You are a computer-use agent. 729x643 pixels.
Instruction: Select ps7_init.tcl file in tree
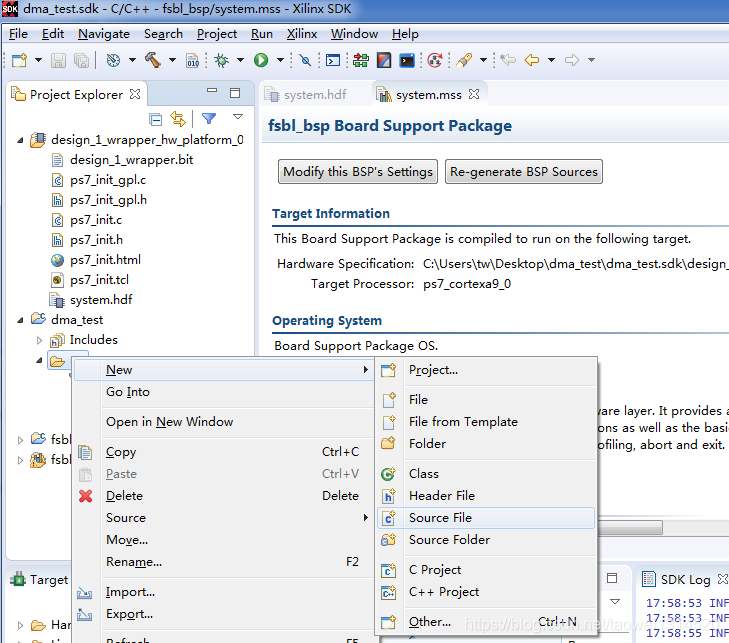[x=99, y=280]
